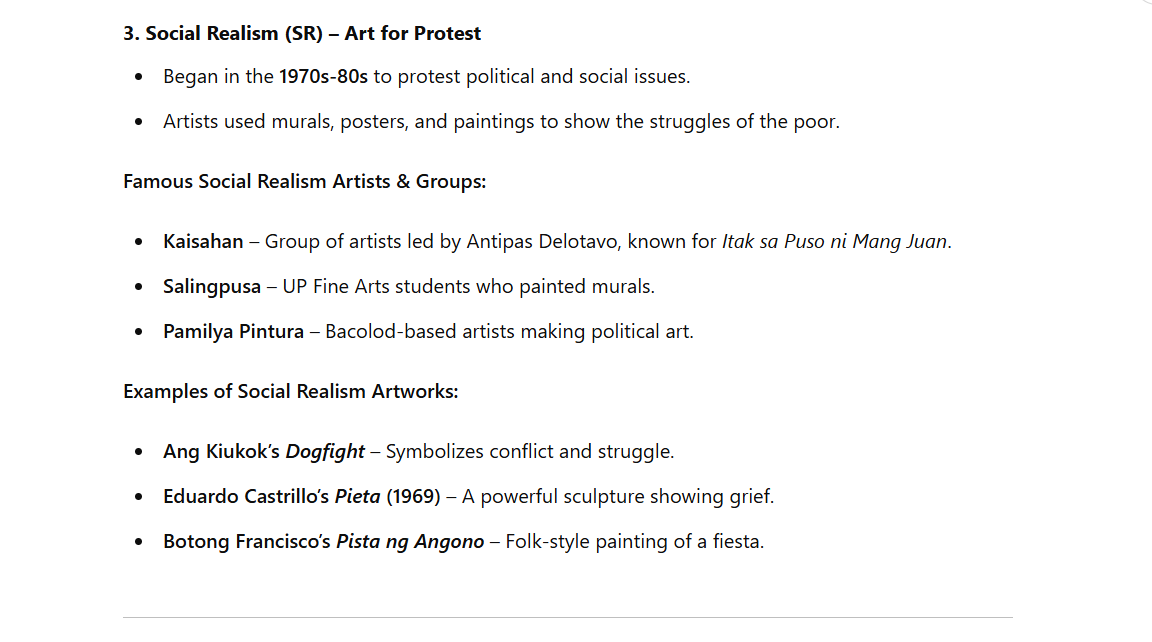Click the italic title Pista ng Angono
Viewport: 1152px width, 642px height.
pos(410,542)
